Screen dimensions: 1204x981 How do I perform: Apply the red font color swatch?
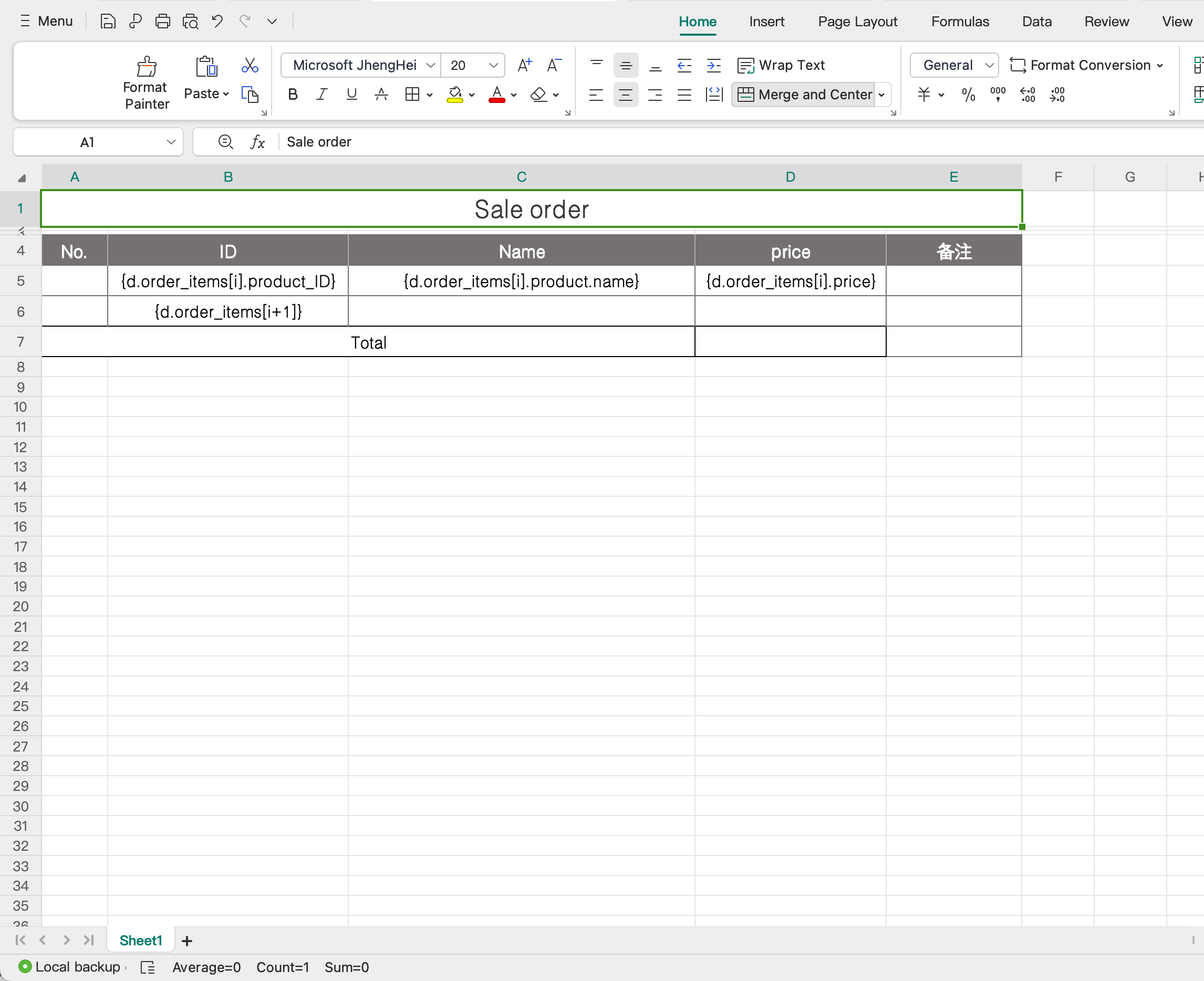point(496,95)
